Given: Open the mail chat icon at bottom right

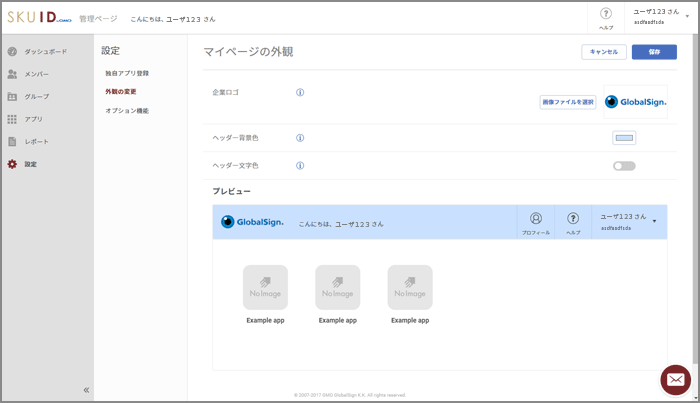Looking at the screenshot, I should tap(675, 380).
